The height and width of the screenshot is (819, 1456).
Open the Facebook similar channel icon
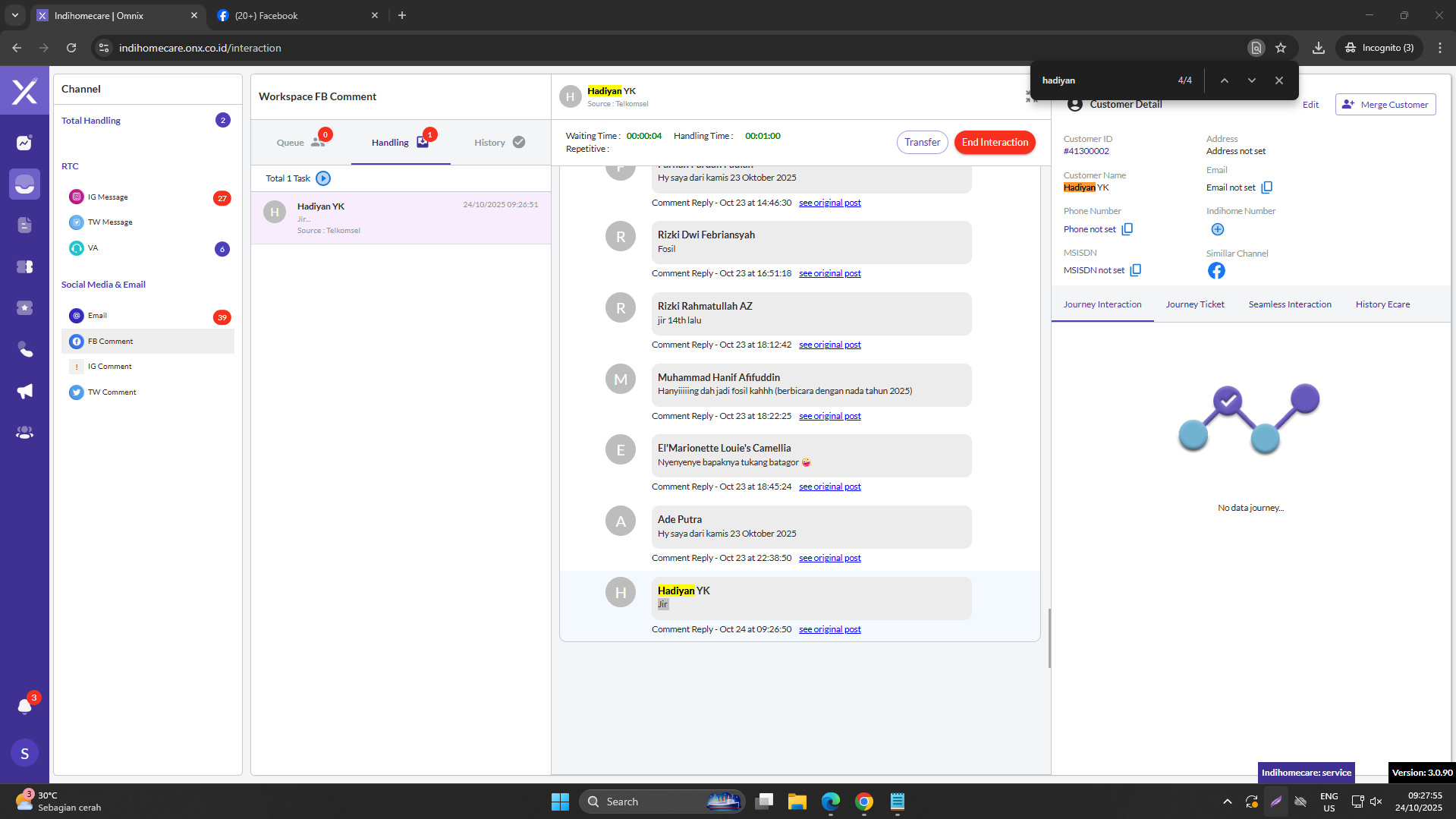(1216, 270)
